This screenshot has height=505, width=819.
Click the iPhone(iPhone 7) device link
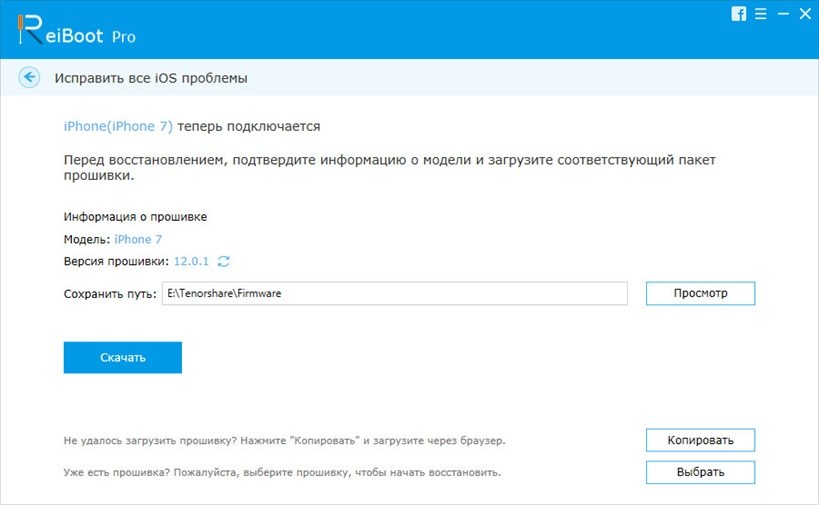(x=118, y=127)
